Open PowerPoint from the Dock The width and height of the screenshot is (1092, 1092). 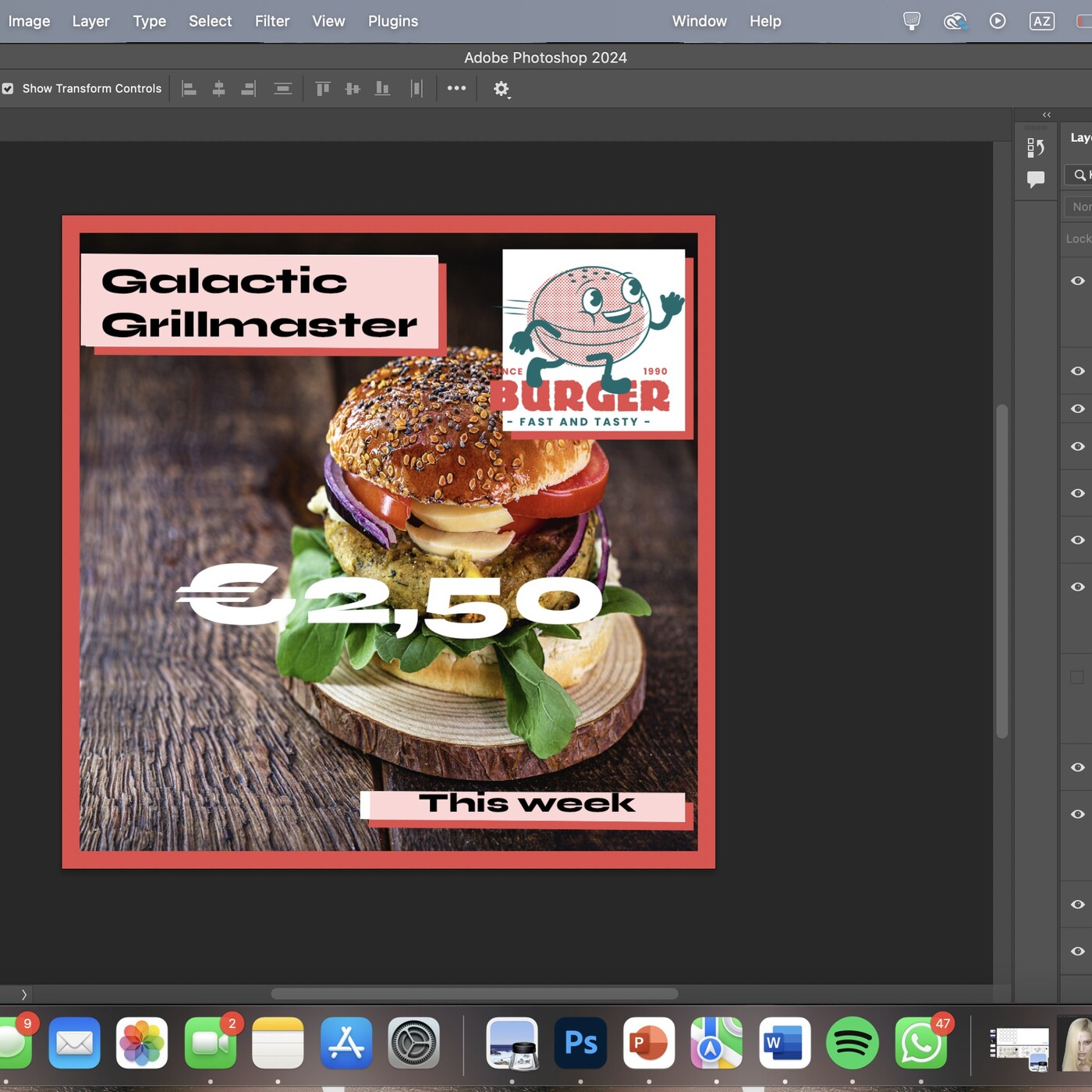[x=649, y=1043]
